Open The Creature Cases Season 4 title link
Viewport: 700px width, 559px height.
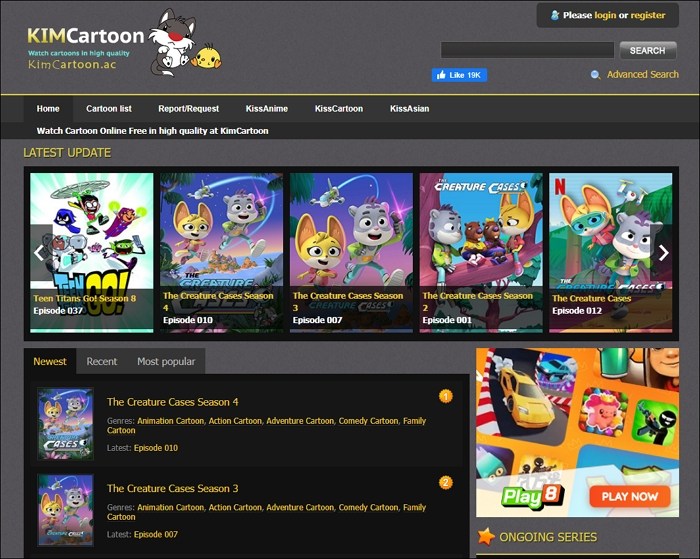[172, 402]
